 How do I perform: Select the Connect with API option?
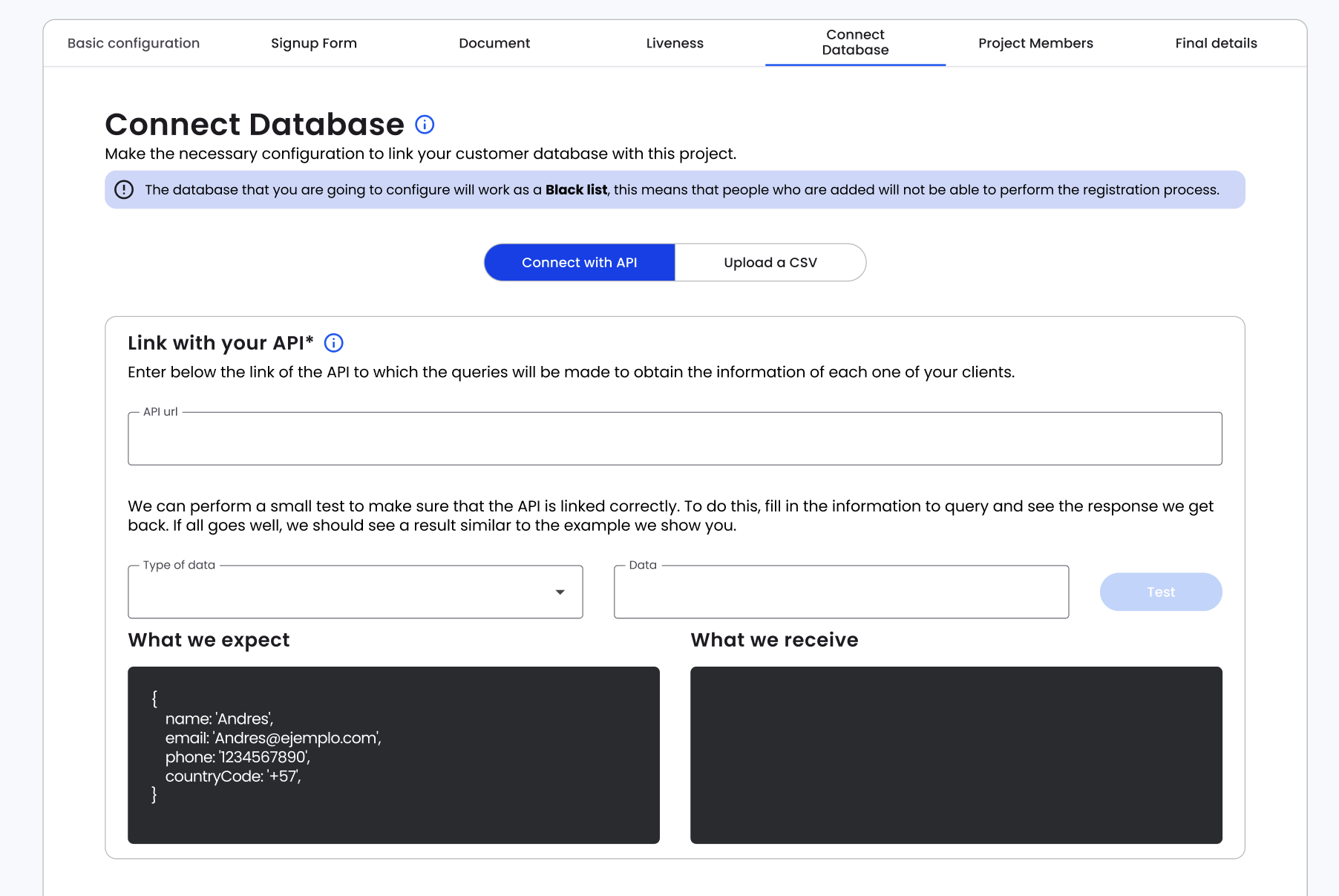pos(579,263)
